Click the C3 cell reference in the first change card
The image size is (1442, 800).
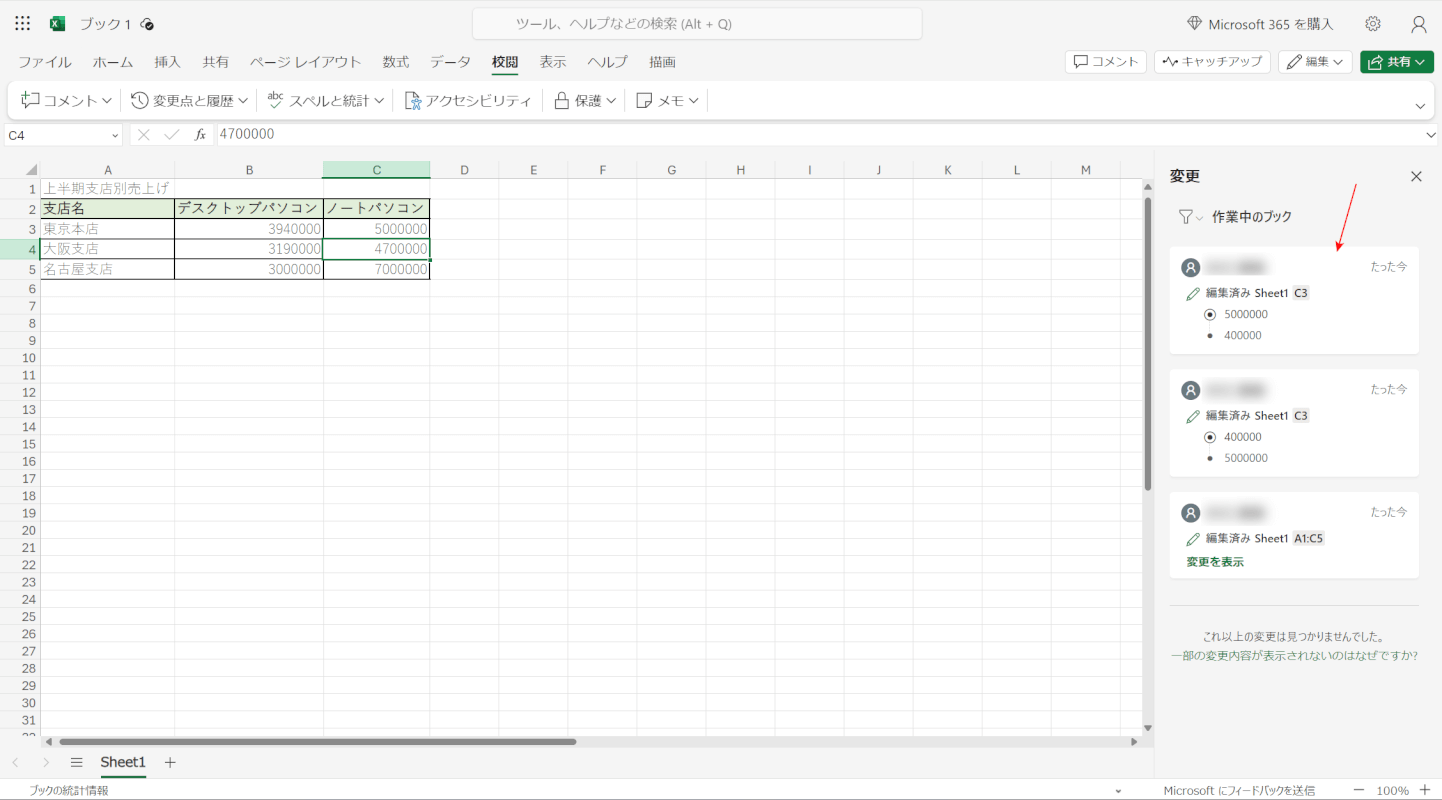coord(1301,293)
